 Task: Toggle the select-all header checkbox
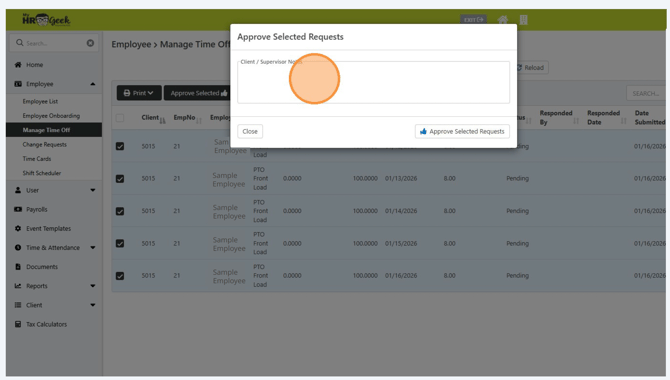tap(120, 118)
